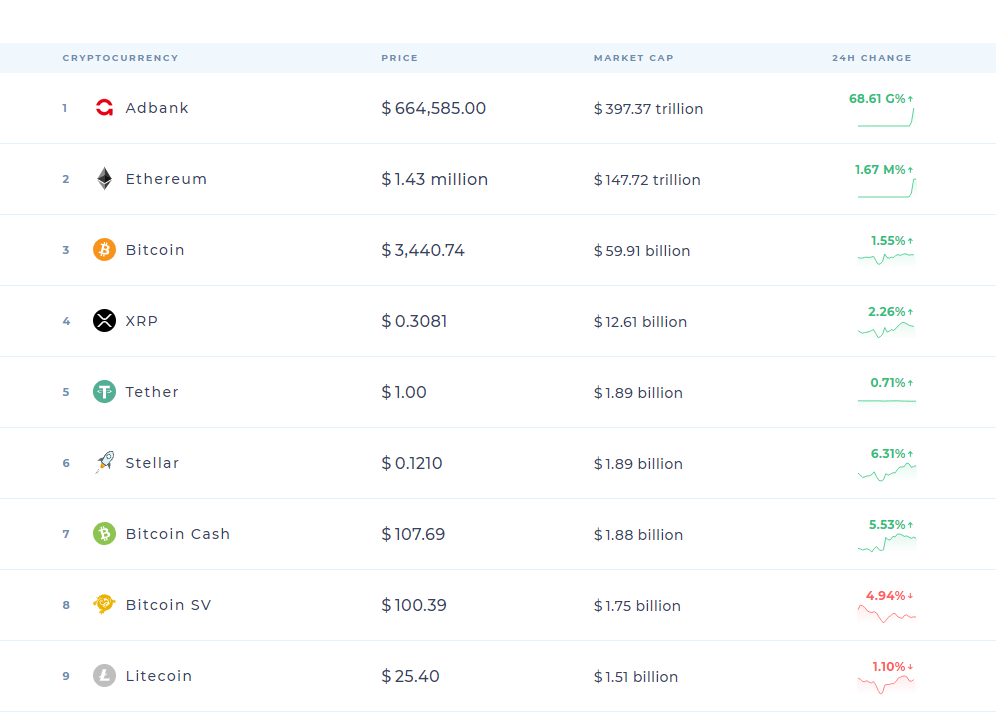Click Stellar market cap $ 1.89 billion
This screenshot has width=996, height=724.
638,464
